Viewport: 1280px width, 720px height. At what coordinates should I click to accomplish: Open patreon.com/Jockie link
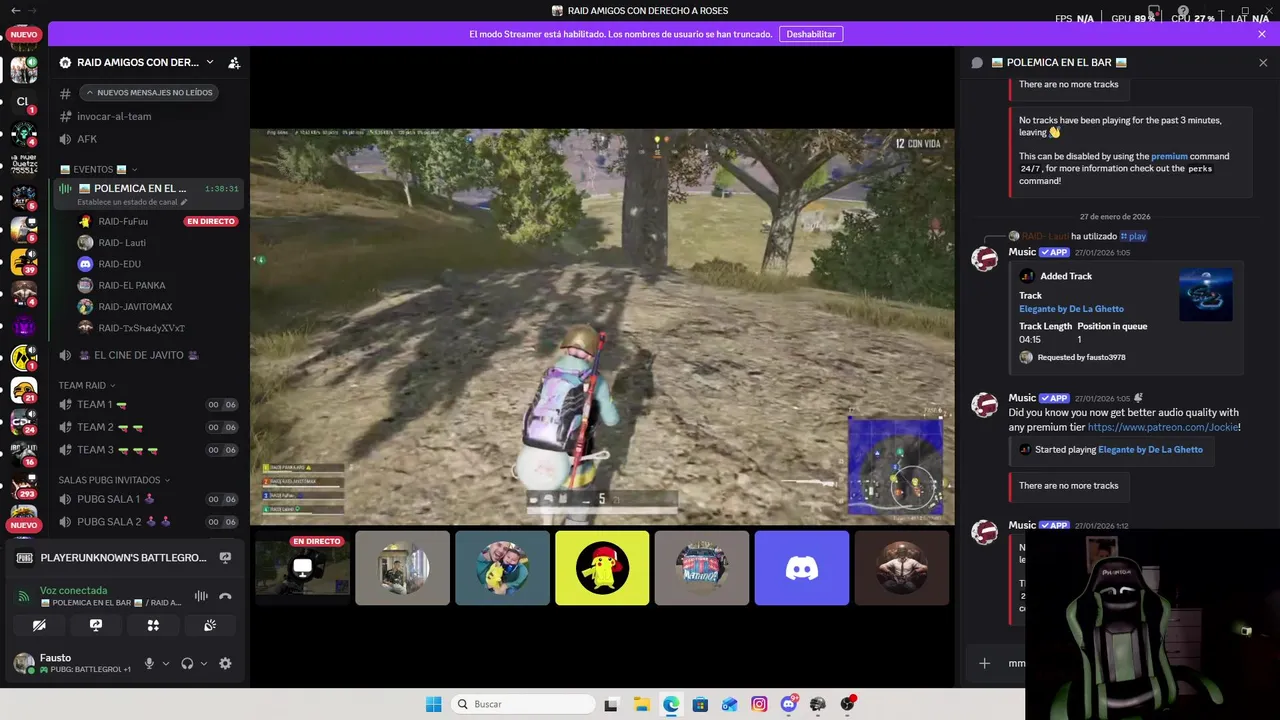click(1163, 427)
